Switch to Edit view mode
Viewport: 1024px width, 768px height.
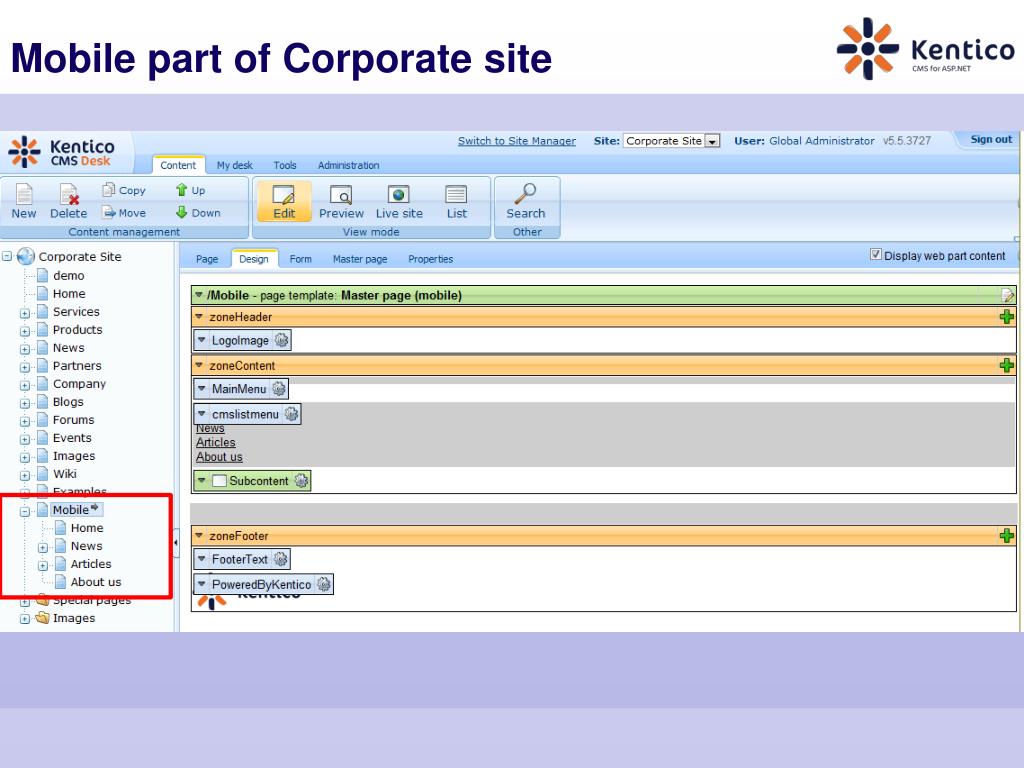pos(283,202)
